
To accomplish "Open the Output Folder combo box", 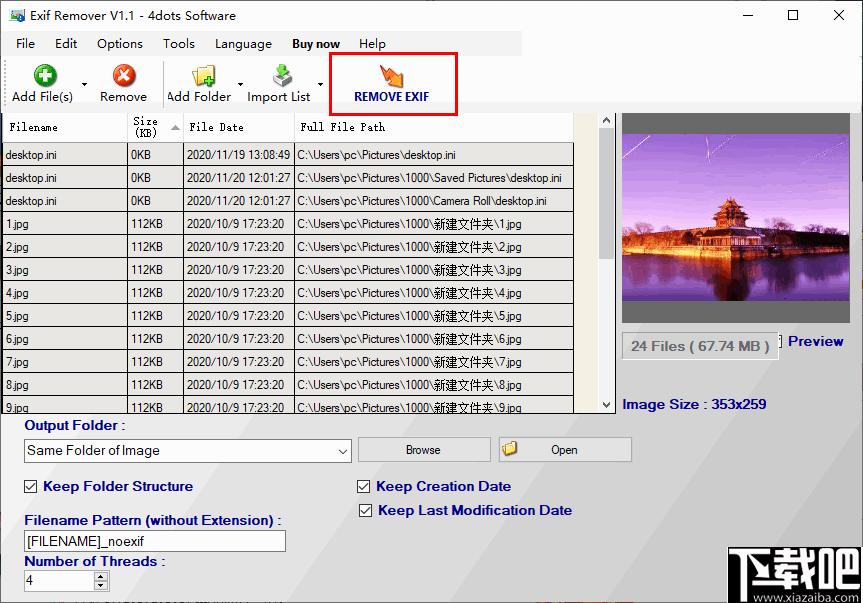I will pos(188,451).
